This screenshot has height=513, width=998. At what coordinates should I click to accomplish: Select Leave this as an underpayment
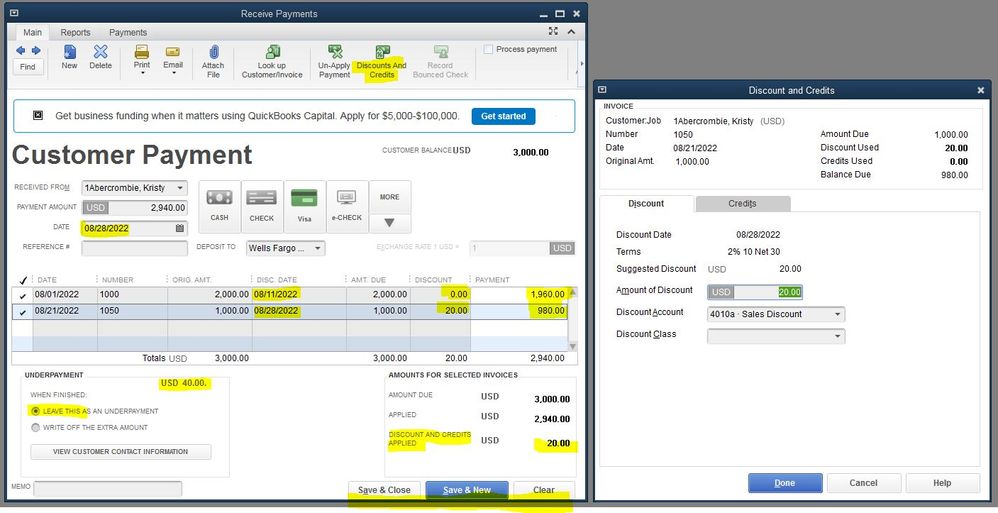click(35, 411)
